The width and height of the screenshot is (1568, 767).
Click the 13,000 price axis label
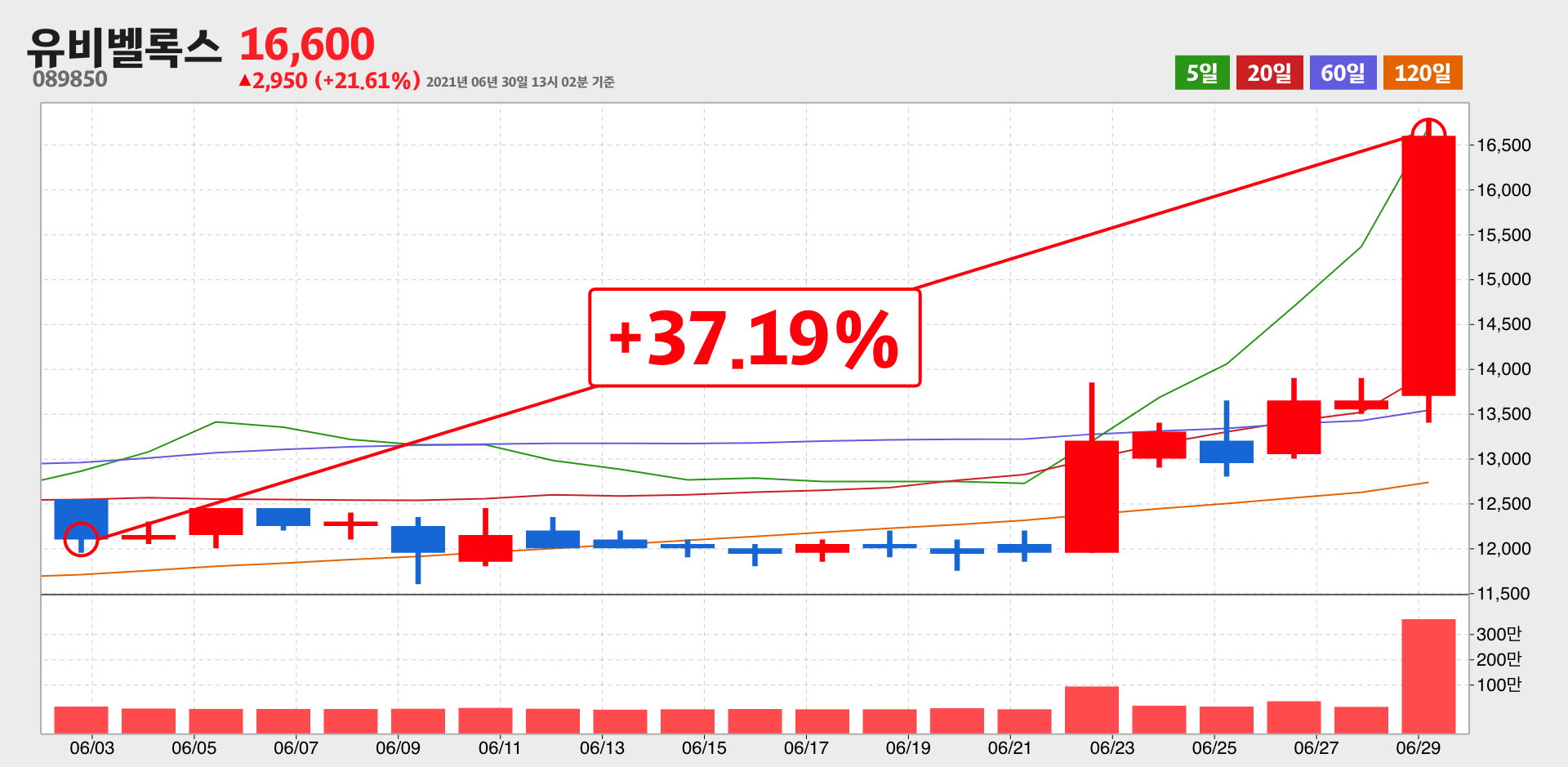tap(1503, 459)
